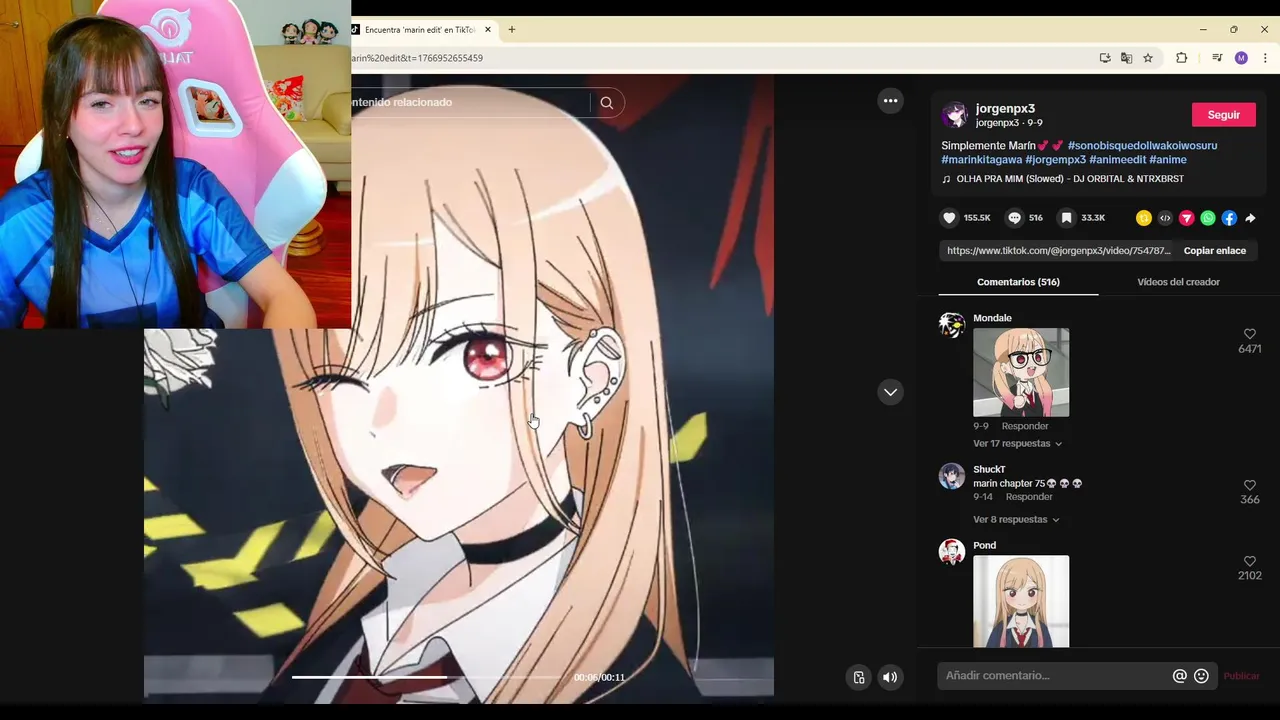1280x720 pixels.
Task: Open the Chrome profile avatar M
Action: tap(1241, 58)
